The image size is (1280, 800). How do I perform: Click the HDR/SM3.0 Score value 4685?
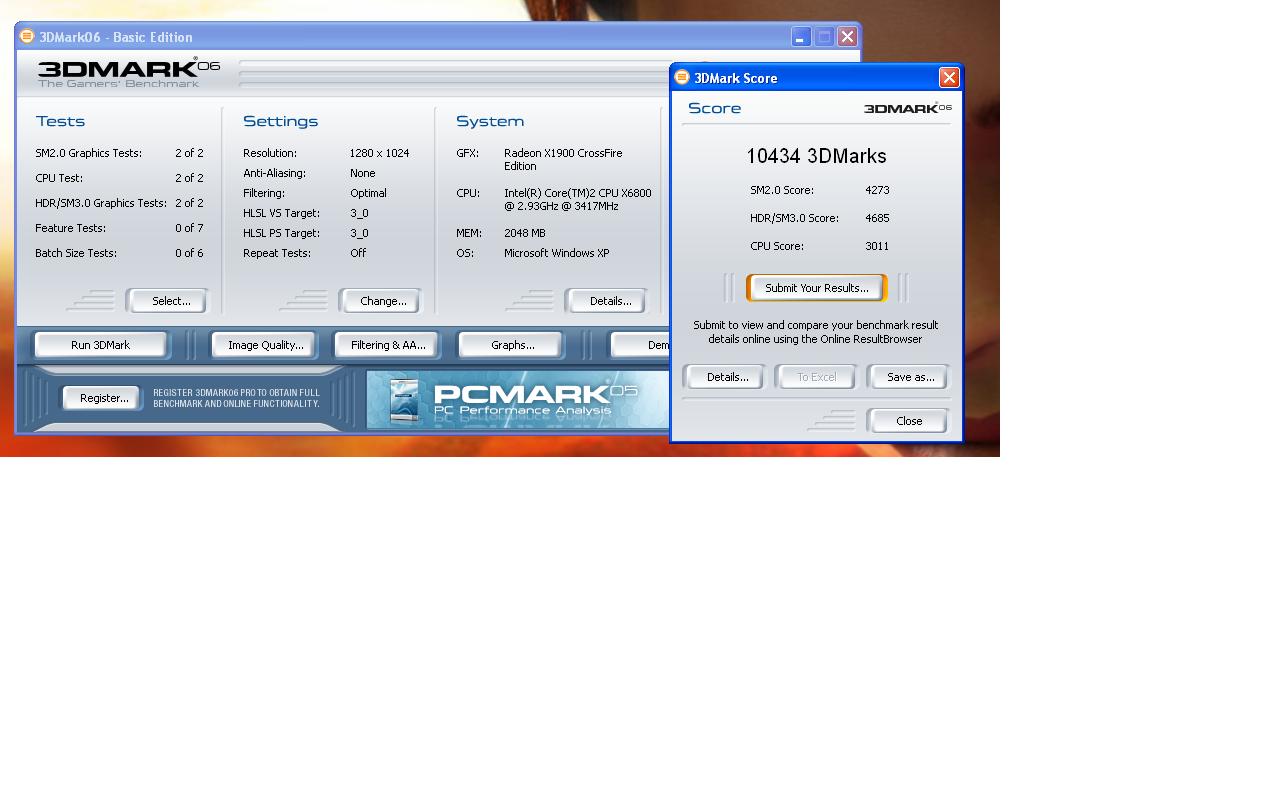(x=877, y=218)
